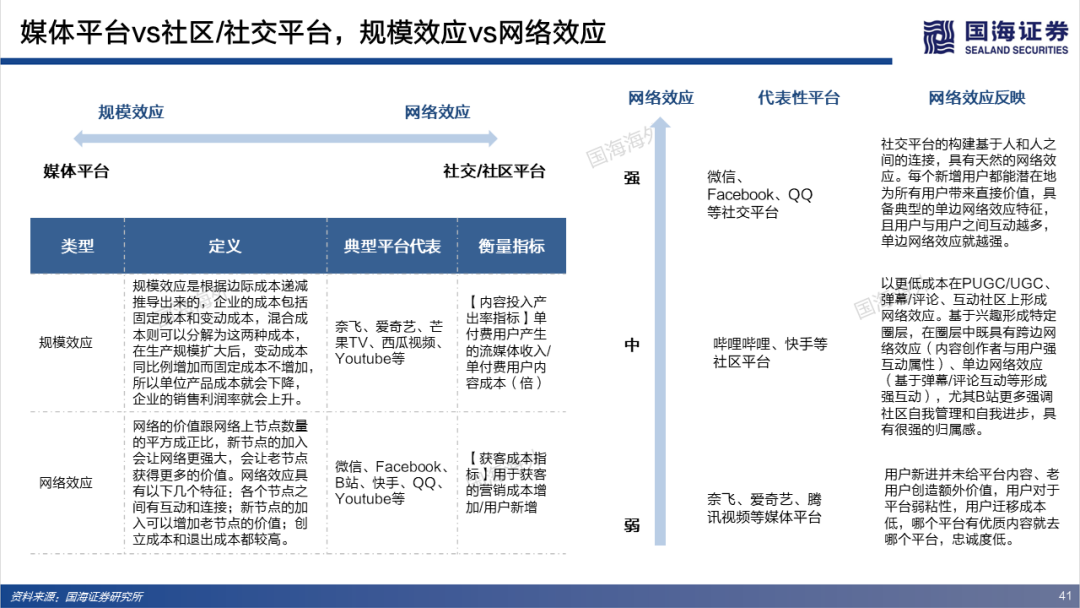
Task: Click the source note 资料来源：国海证券研究所
Action: (76, 596)
